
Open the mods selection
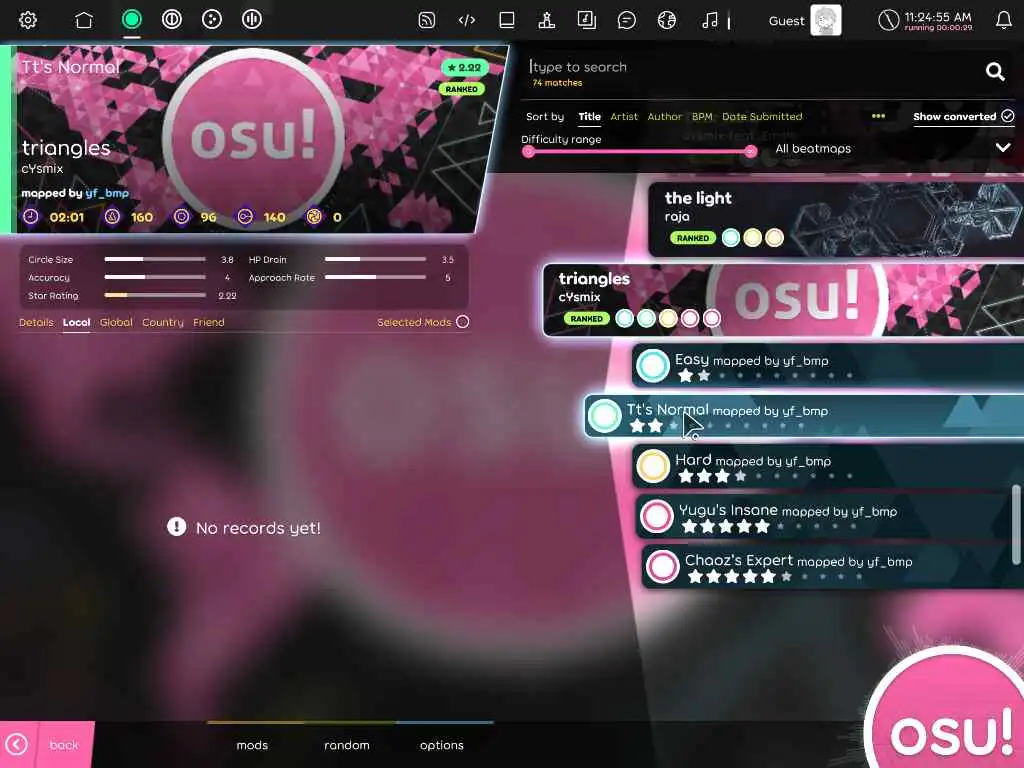(x=252, y=745)
